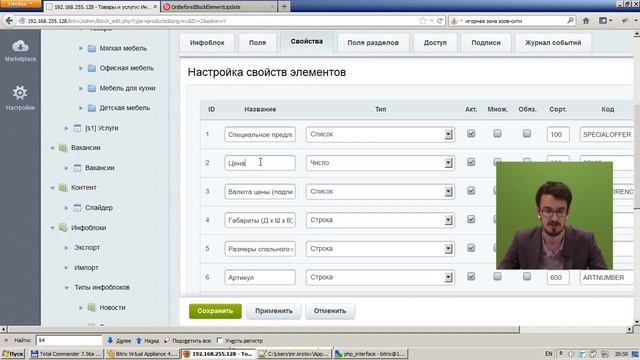Click the [s1] Услуги infoblock icon
This screenshot has height=360, width=640.
coord(77,128)
